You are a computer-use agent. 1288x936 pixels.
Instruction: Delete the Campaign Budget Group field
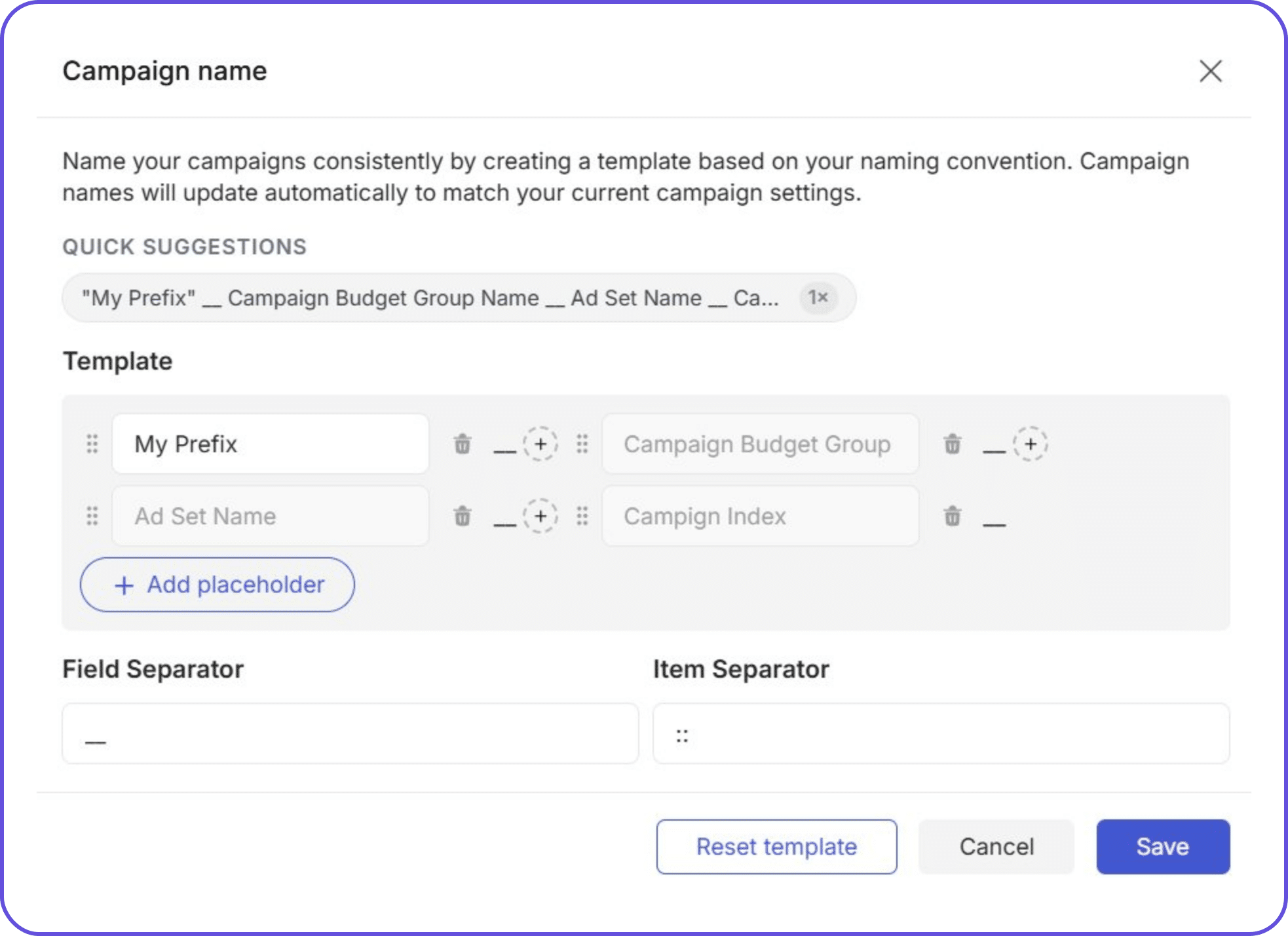point(953,444)
